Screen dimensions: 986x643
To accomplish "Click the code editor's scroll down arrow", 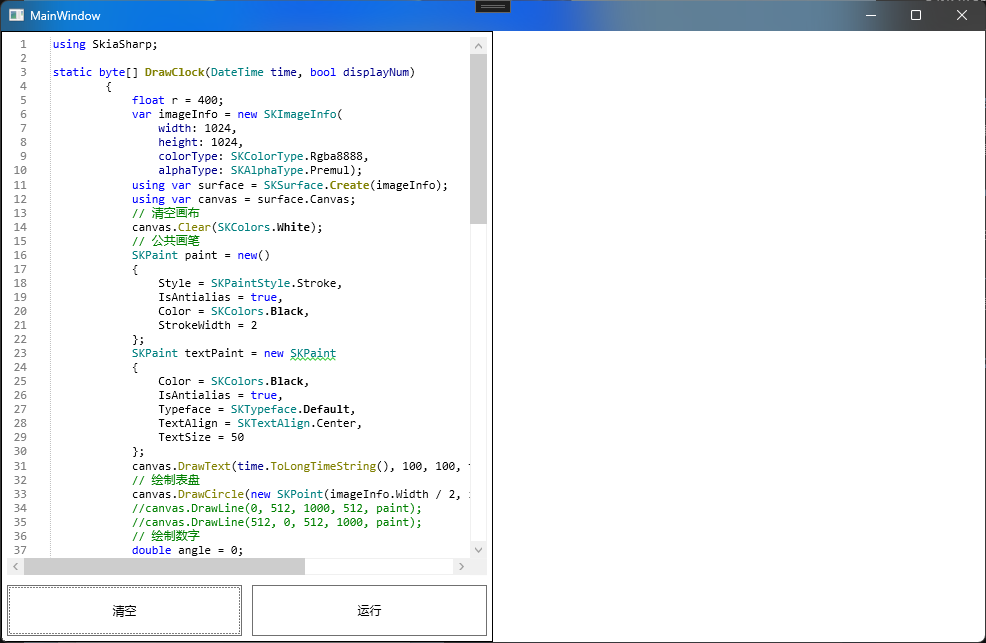I will point(478,549).
